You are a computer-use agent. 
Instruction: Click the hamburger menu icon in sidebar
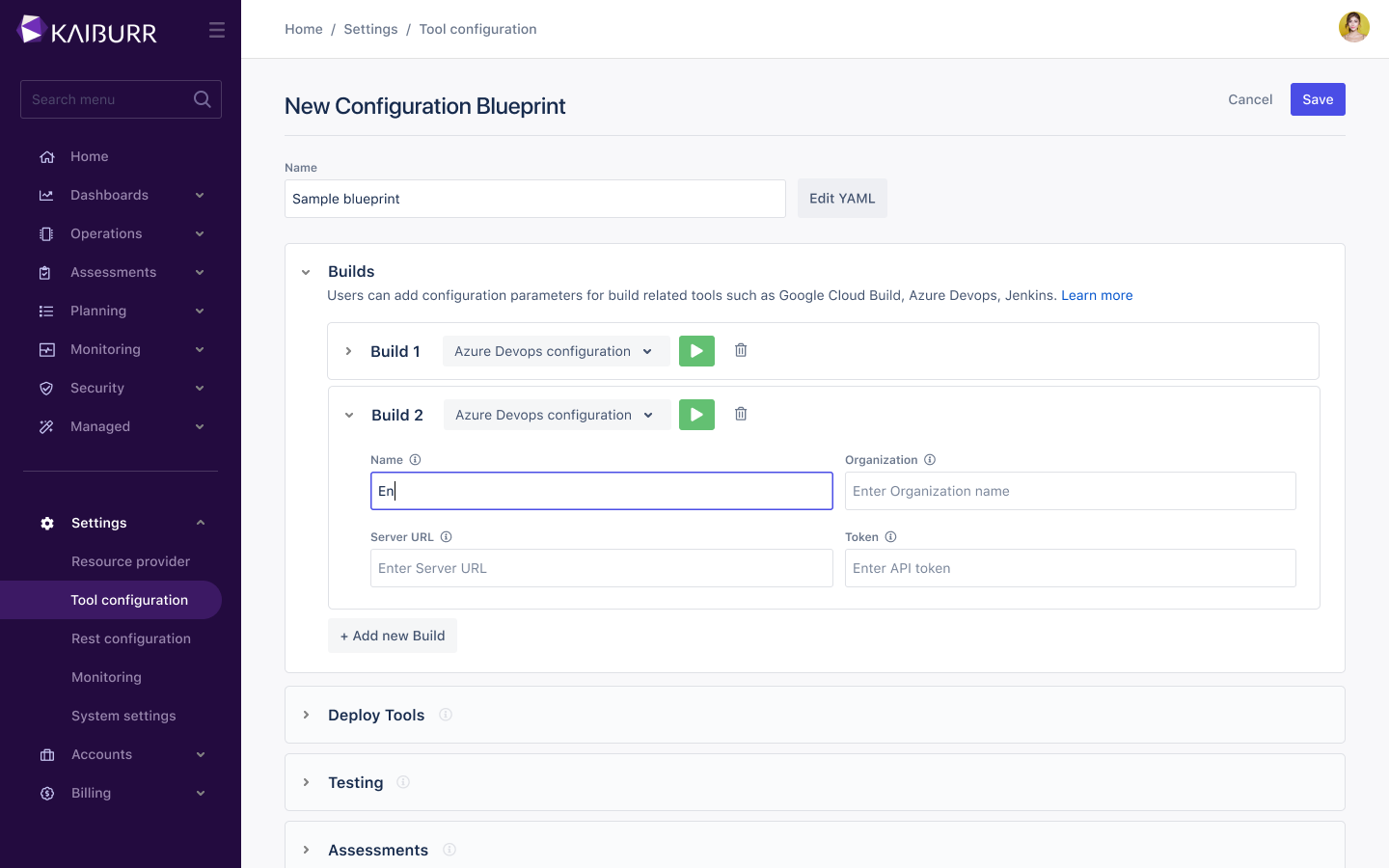(x=217, y=31)
